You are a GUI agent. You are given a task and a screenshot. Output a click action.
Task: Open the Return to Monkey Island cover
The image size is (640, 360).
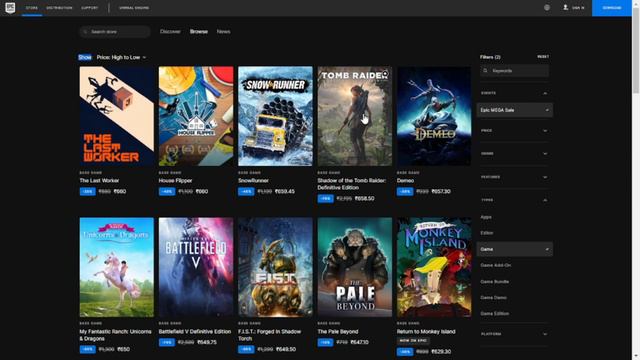tap(434, 267)
